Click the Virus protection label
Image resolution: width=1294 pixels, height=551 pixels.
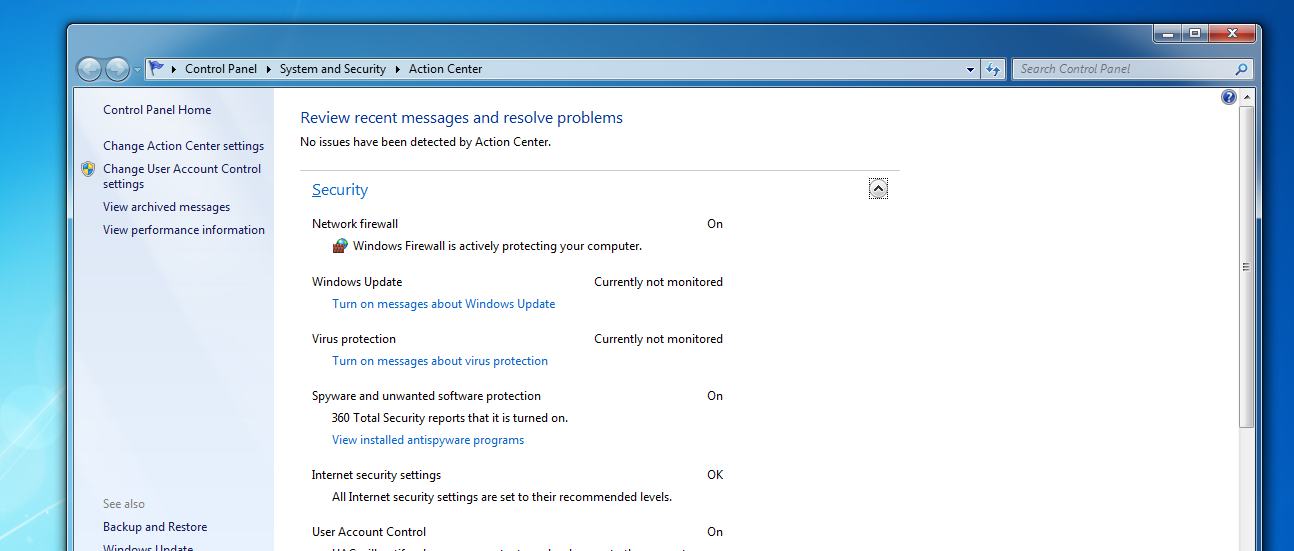[354, 339]
